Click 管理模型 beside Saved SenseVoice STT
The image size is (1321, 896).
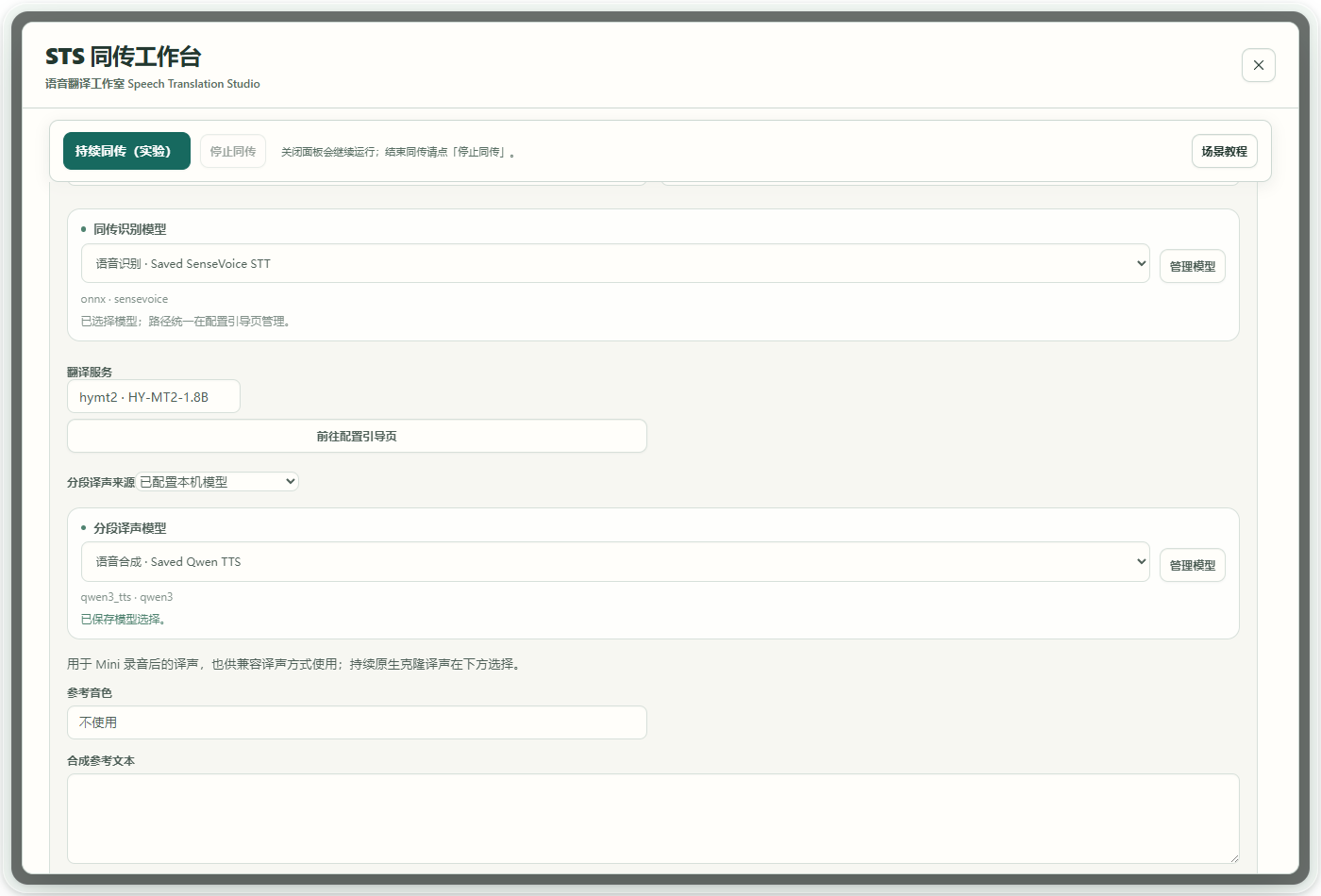pyautogui.click(x=1193, y=266)
